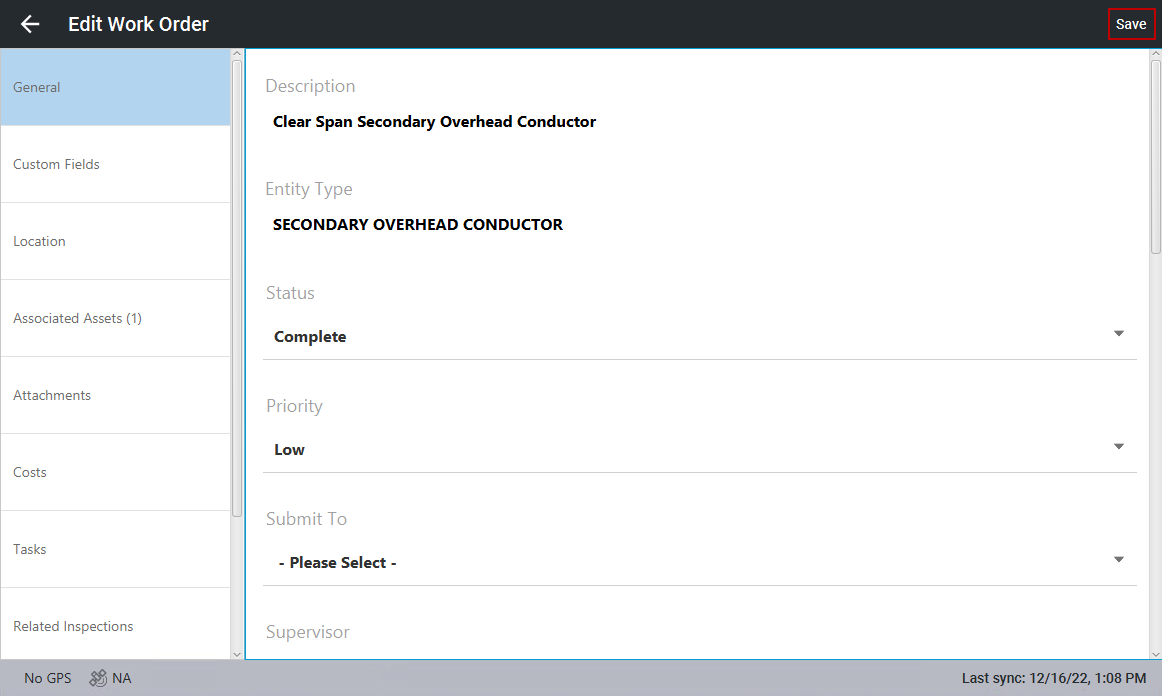Screen dimensions: 1162x696
Task: Click the No GPS status indicator
Action: [48, 678]
